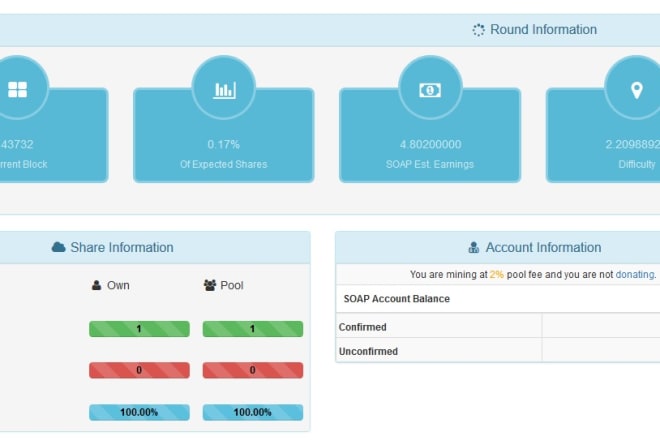Click the SOAP Est. Earnings label
Viewport: 660px width, 440px height.
430,164
